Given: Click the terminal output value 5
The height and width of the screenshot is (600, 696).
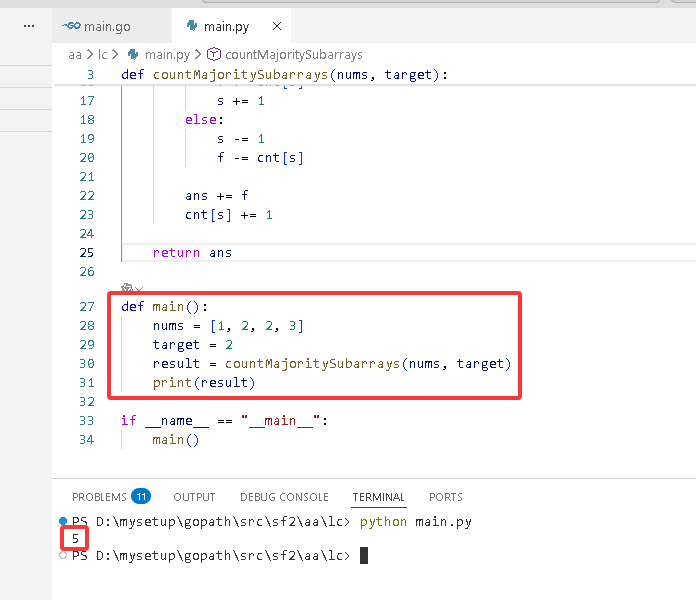Looking at the screenshot, I should tap(75, 539).
